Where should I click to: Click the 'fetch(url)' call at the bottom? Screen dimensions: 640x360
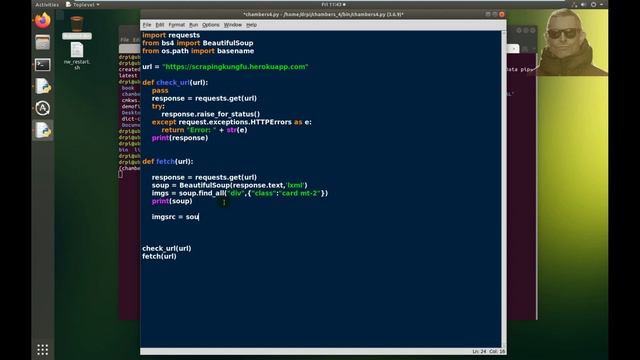tap(159, 256)
